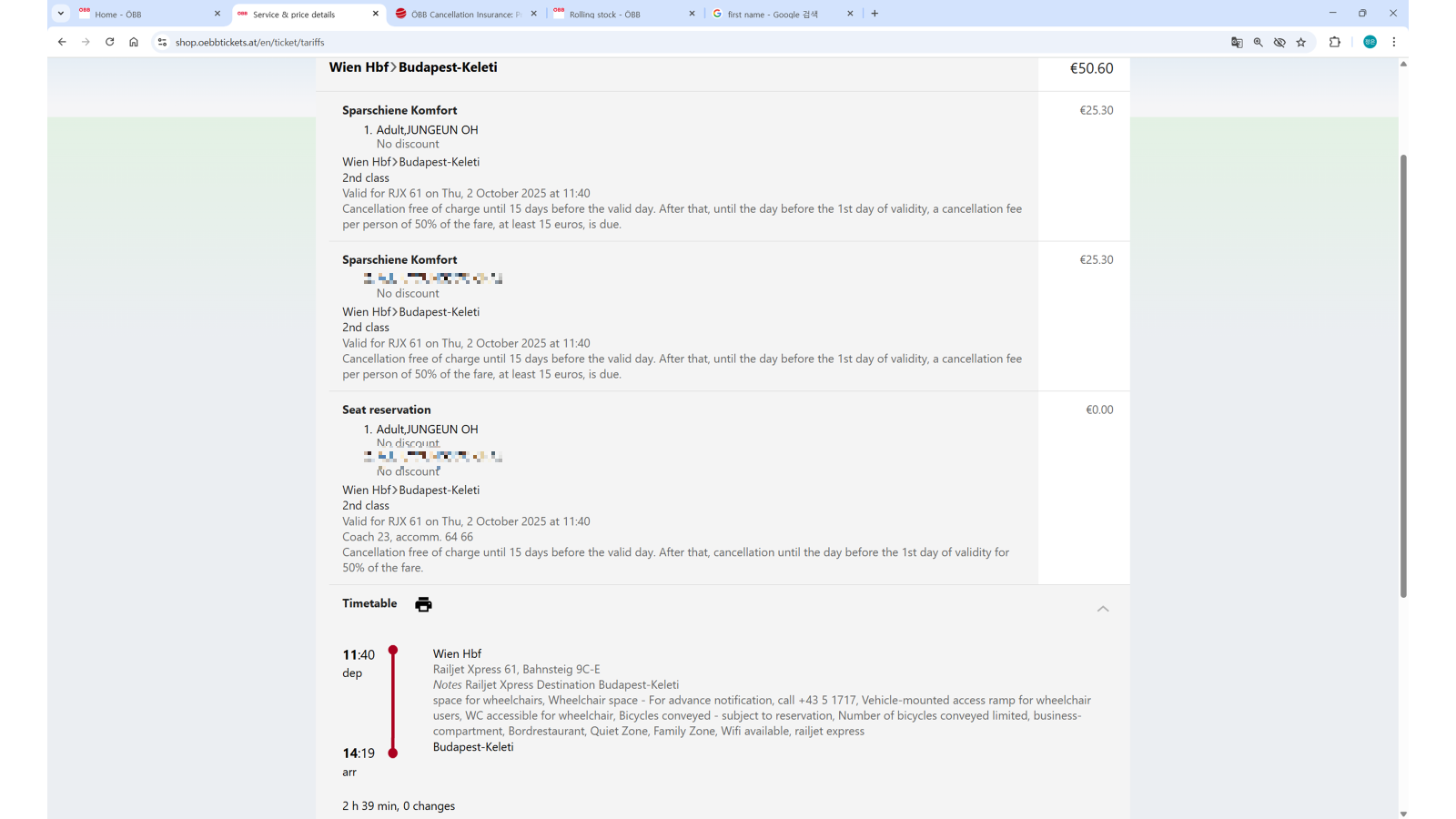The height and width of the screenshot is (819, 1456).
Task: Open a new browser tab
Action: tap(875, 14)
